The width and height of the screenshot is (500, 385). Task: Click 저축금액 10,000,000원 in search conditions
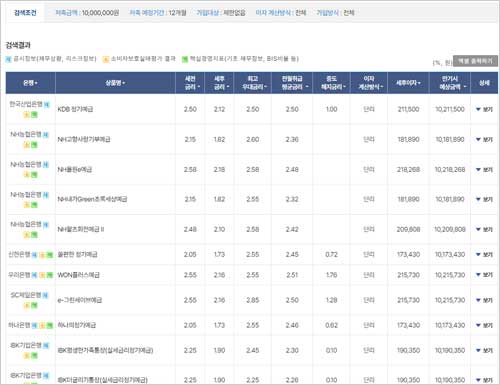(87, 13)
